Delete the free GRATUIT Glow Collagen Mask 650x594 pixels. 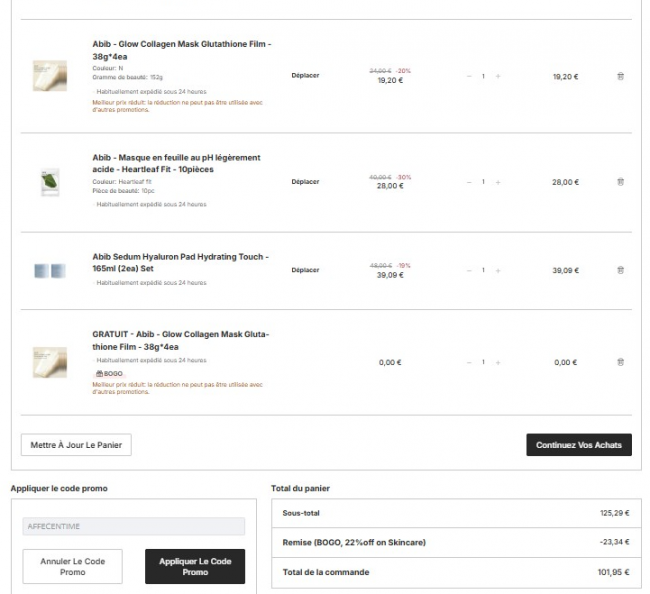[620, 362]
